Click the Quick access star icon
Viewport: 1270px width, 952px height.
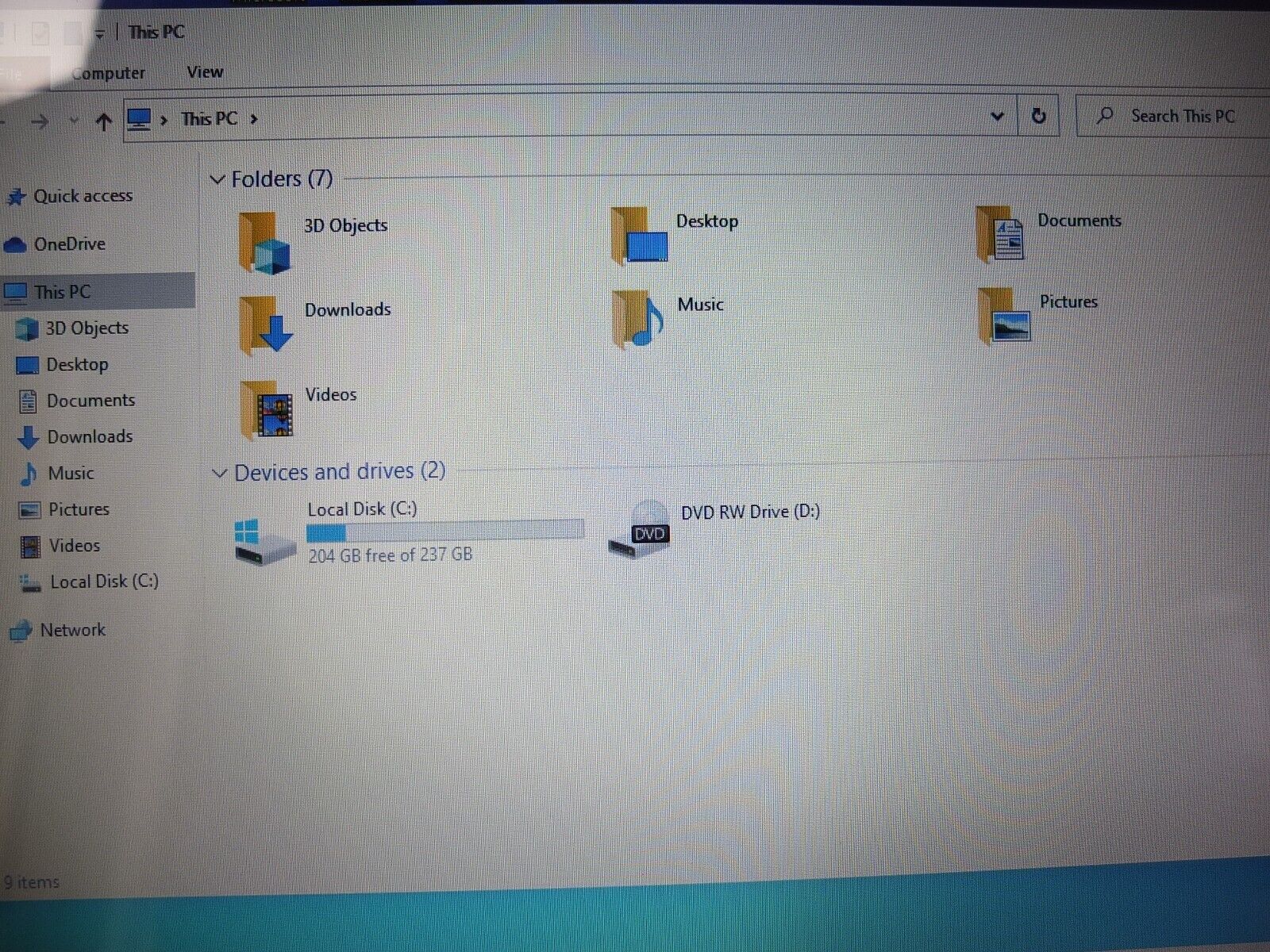click(x=16, y=197)
